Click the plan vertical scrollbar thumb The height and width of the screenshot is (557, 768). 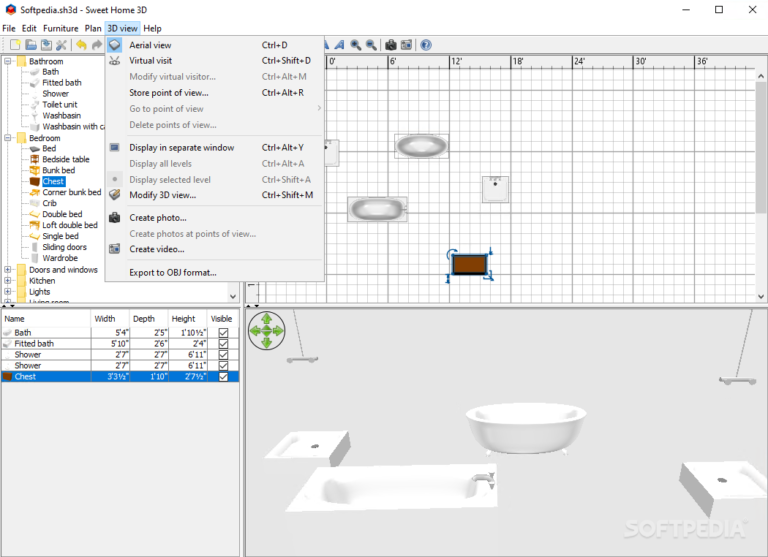coord(761,147)
